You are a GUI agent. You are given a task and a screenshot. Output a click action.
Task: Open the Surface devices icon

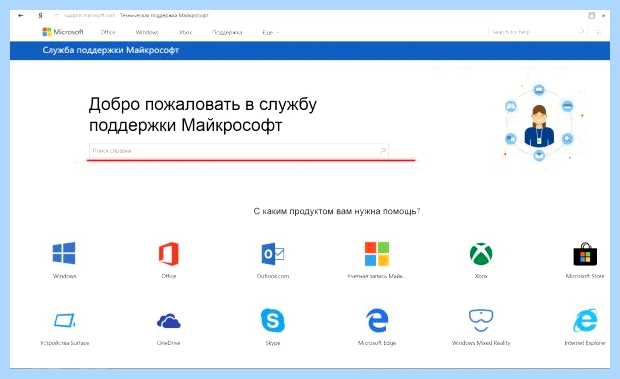coord(65,321)
